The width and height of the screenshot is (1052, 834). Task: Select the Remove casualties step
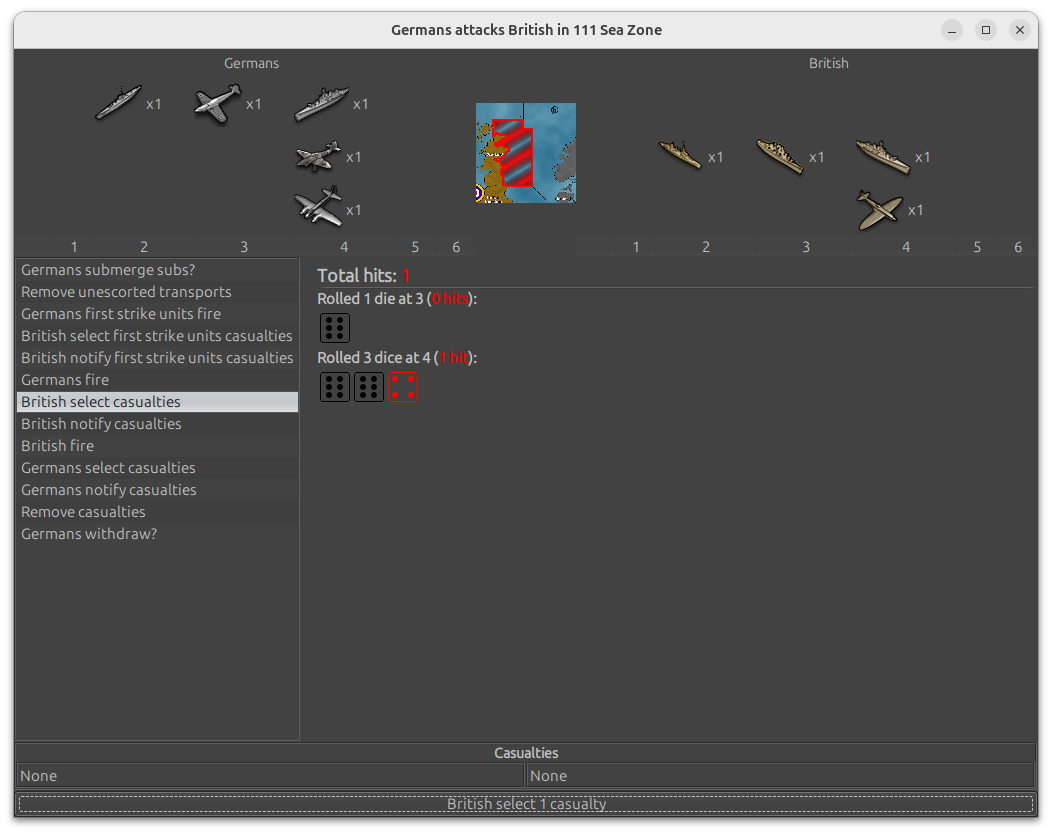[83, 512]
